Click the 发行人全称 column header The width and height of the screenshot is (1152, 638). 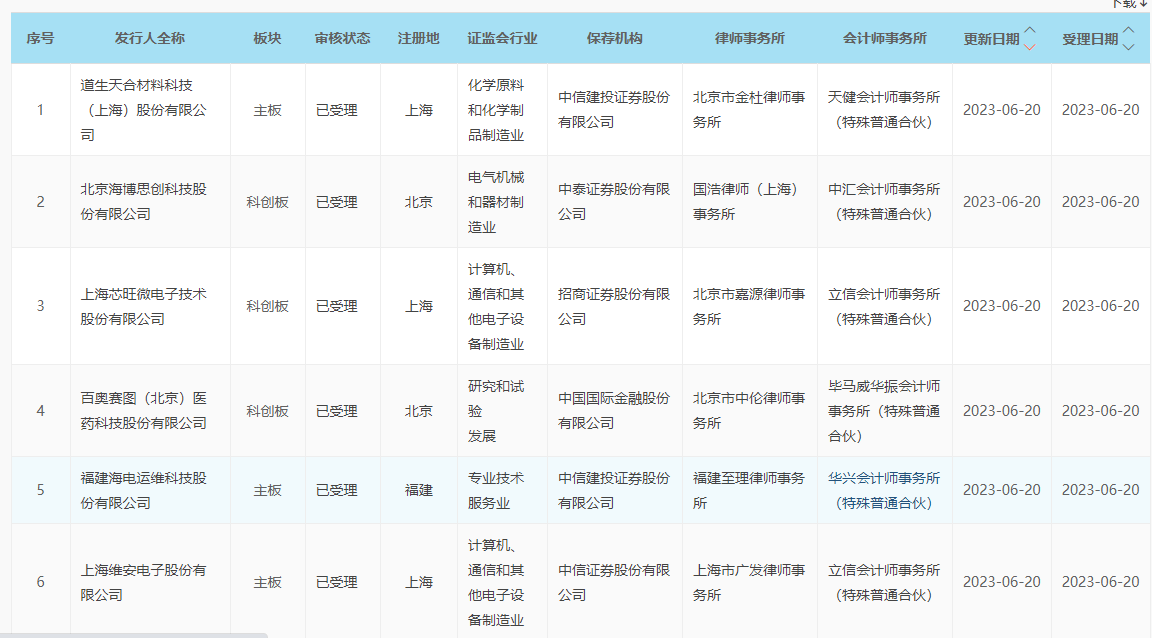[150, 38]
